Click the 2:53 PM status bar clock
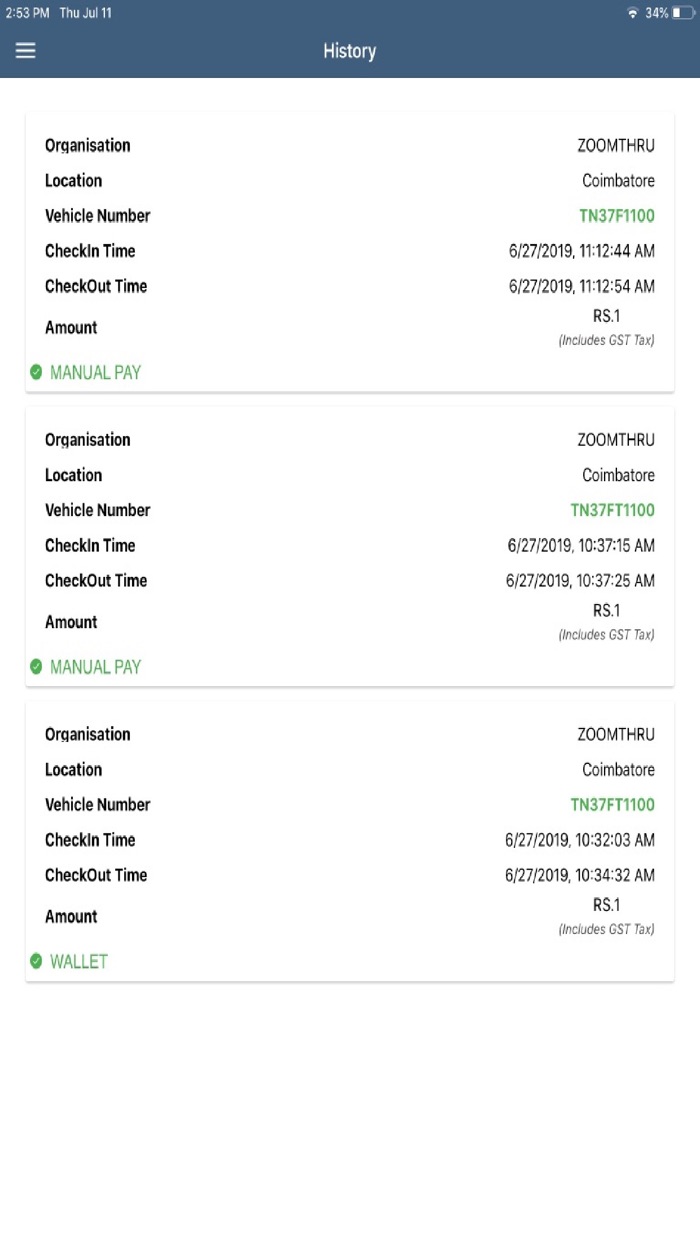This screenshot has width=700, height=1244. point(28,13)
